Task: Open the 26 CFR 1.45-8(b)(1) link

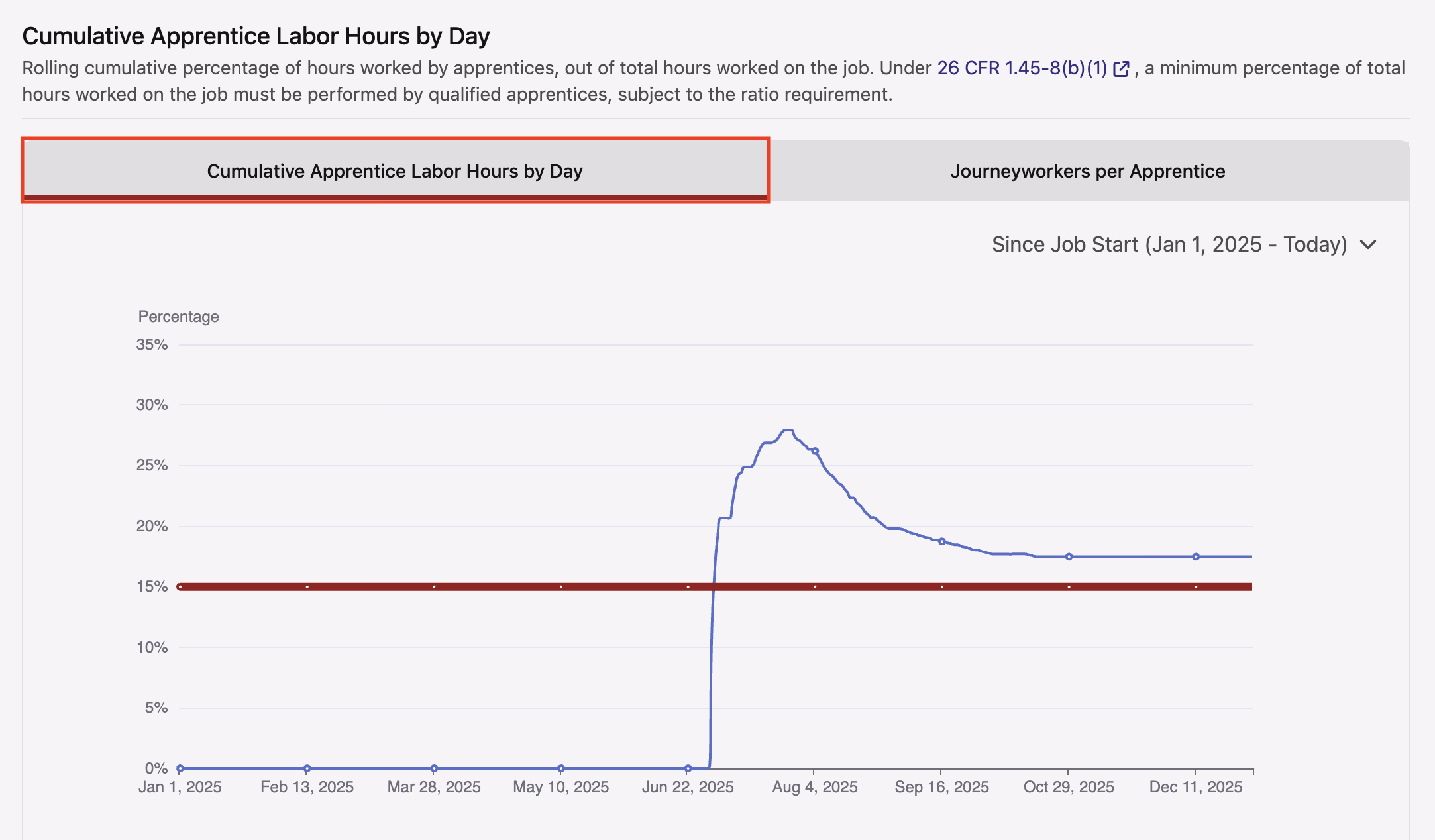Action: [1033, 68]
